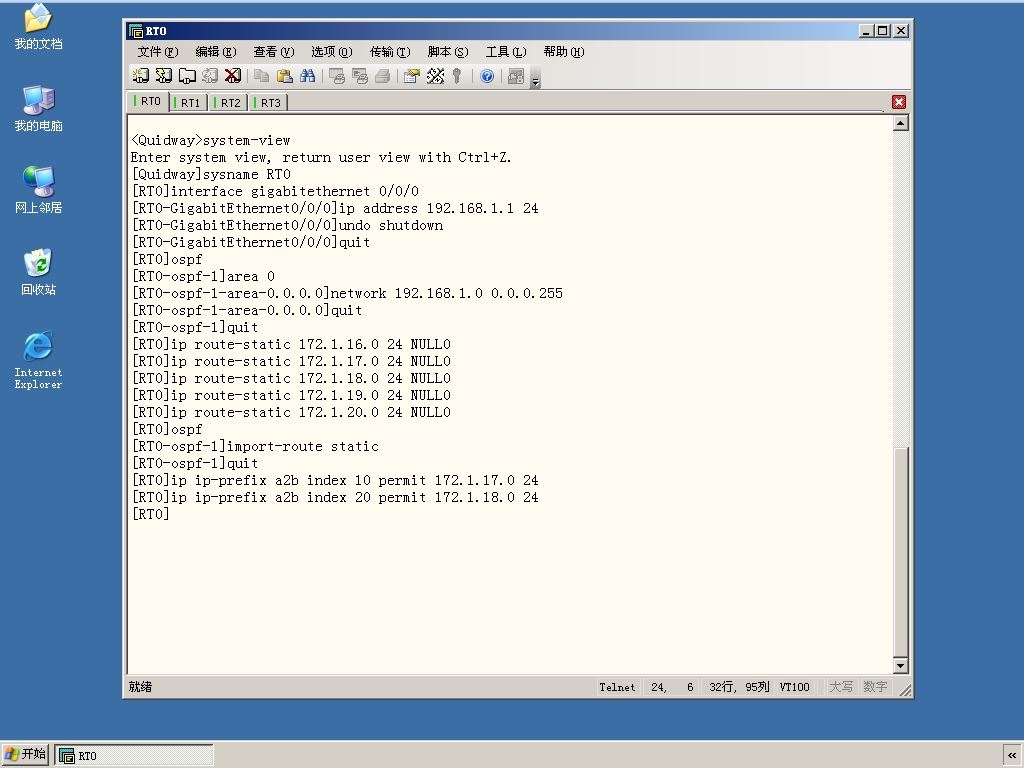This screenshot has height=768, width=1024.
Task: Click the 大写 caps lock indicator
Action: click(840, 687)
